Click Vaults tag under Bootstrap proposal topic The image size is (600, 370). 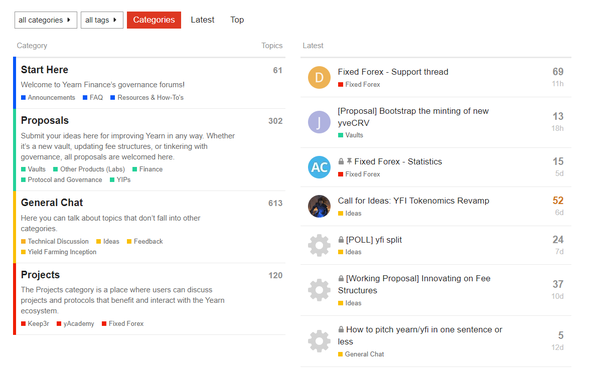coord(351,135)
